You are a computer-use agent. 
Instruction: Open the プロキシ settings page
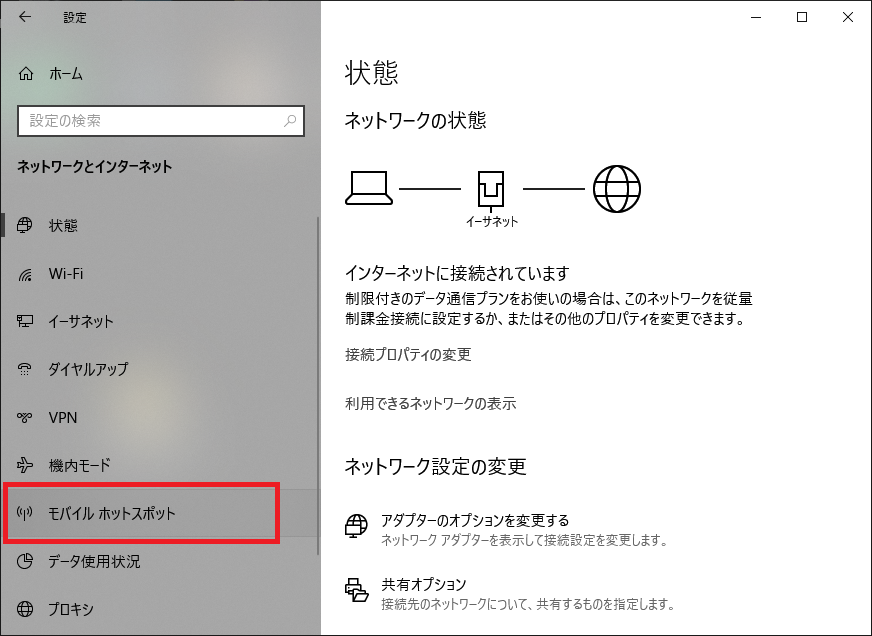(70, 609)
